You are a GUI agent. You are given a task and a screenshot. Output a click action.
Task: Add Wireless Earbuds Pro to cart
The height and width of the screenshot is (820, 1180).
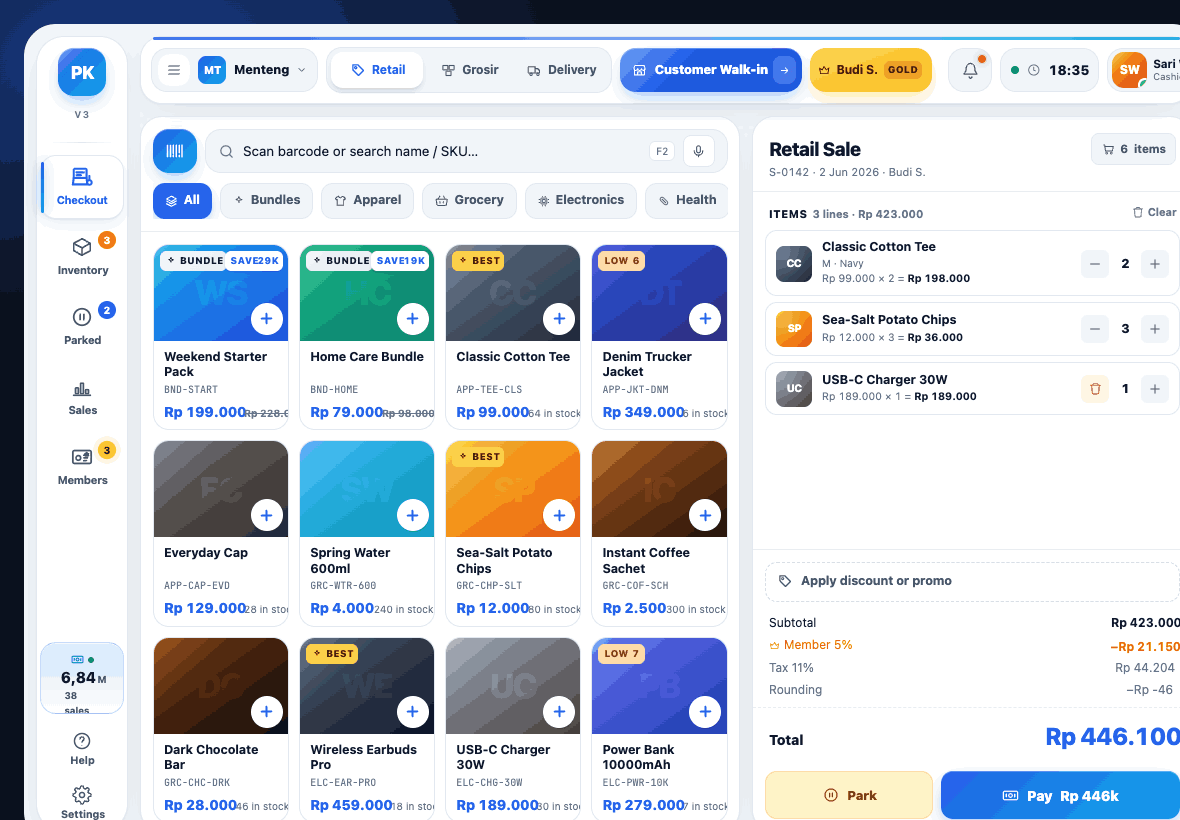[412, 712]
